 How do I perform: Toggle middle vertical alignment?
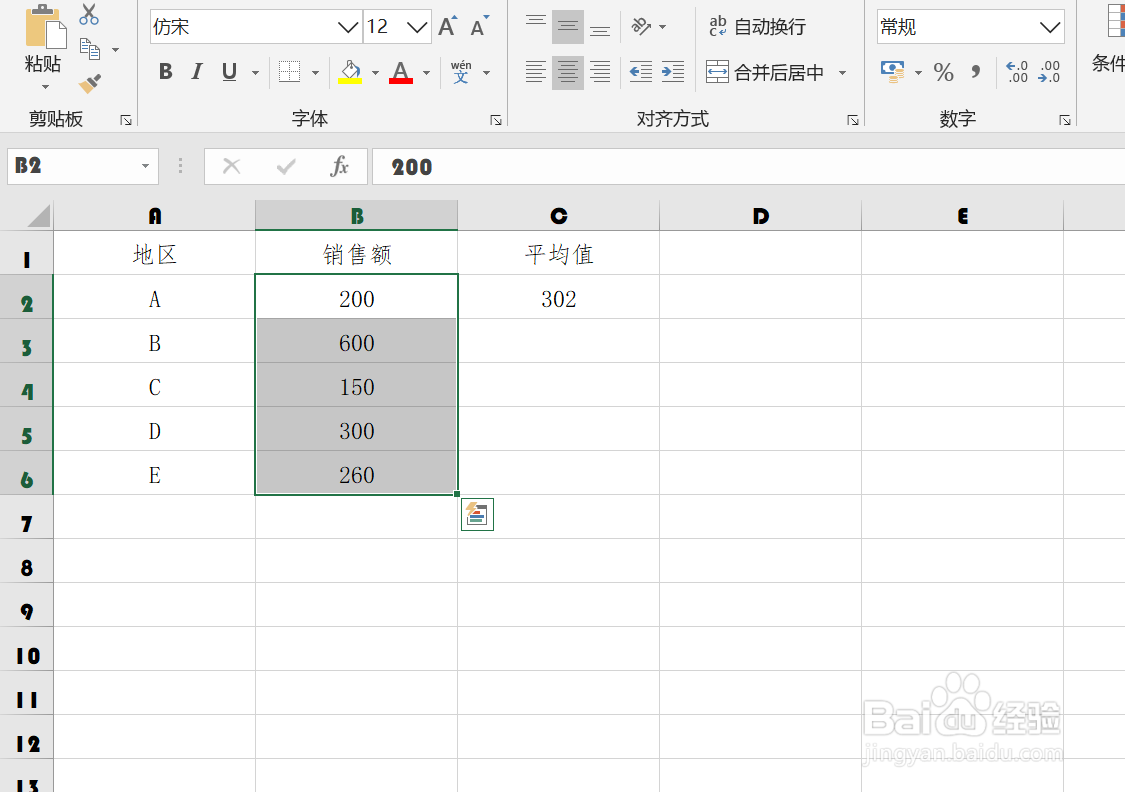pyautogui.click(x=568, y=27)
